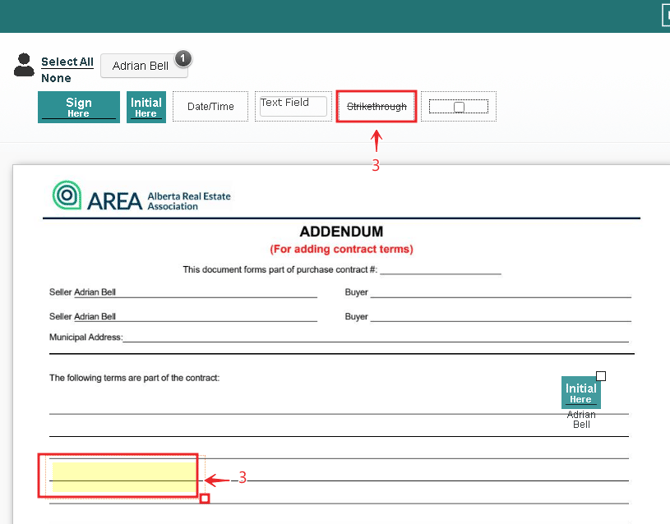Select the checkbox field tool

tap(458, 107)
